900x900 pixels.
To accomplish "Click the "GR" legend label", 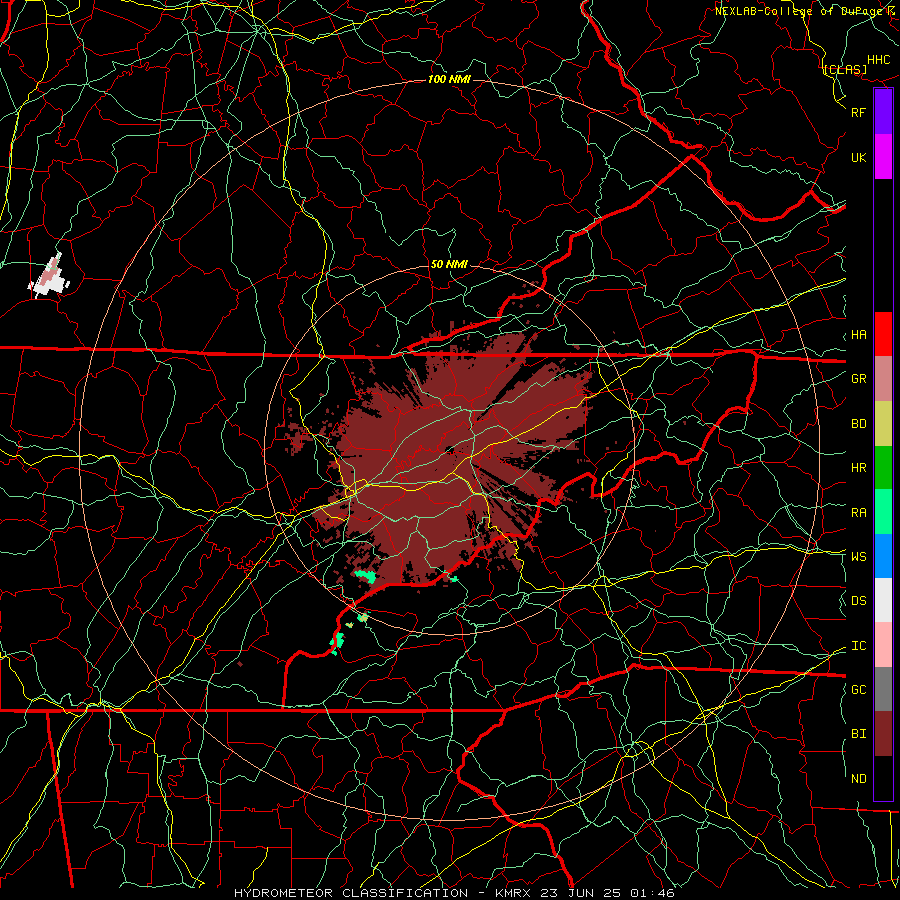I will tap(859, 378).
